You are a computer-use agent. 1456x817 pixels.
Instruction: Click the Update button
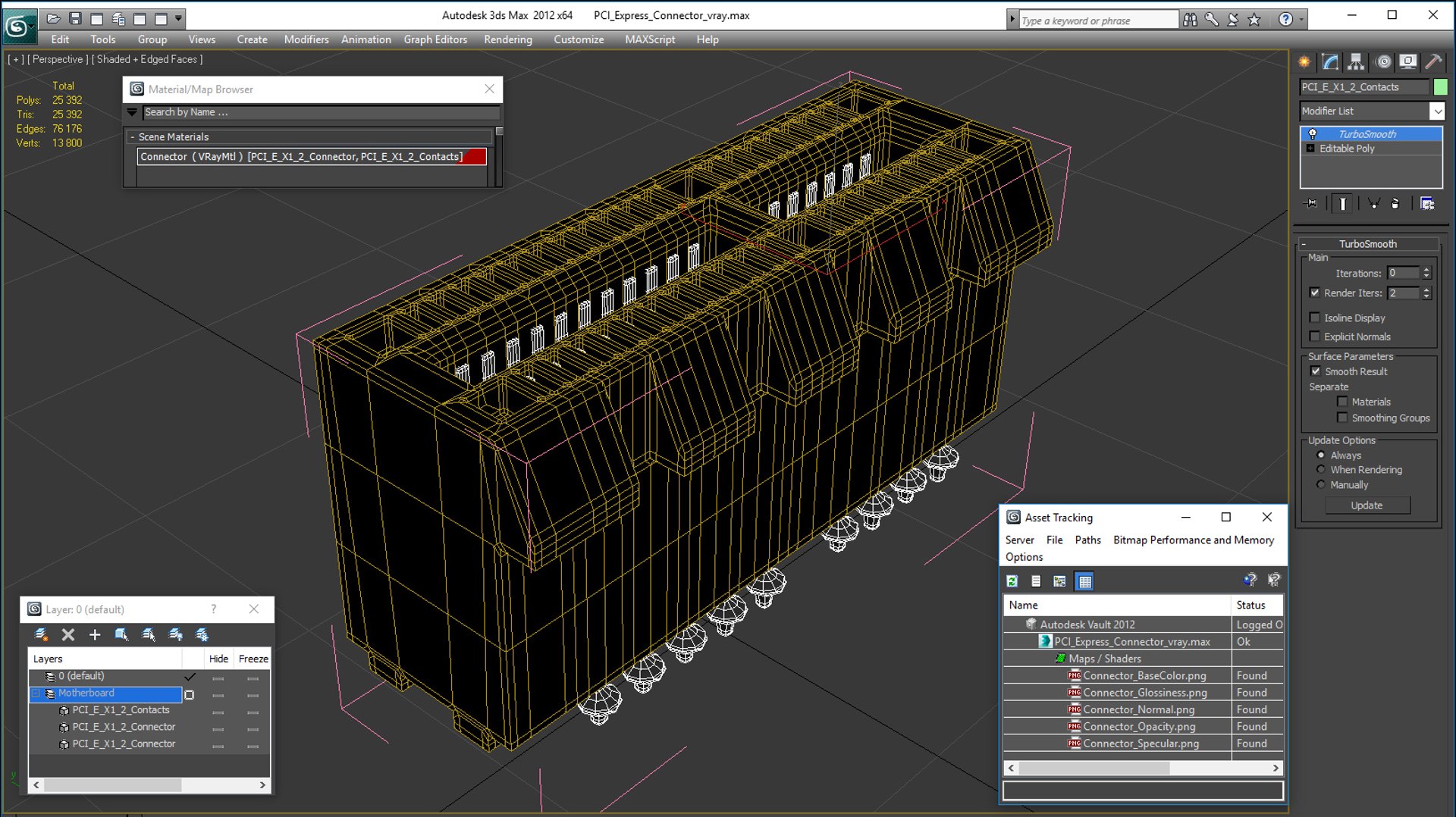tap(1367, 506)
